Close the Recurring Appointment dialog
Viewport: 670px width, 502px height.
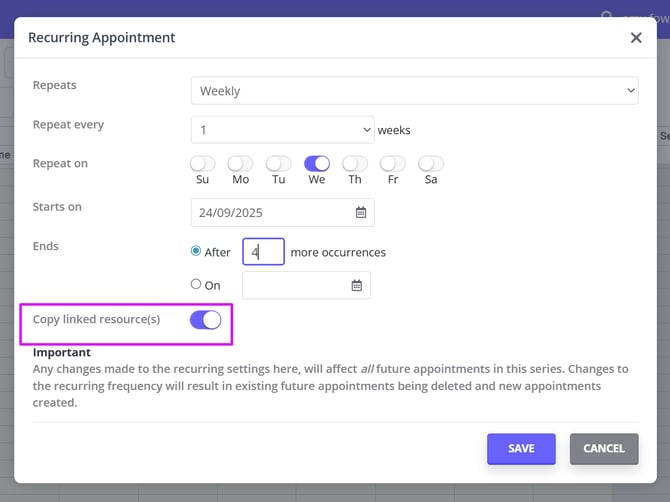636,38
